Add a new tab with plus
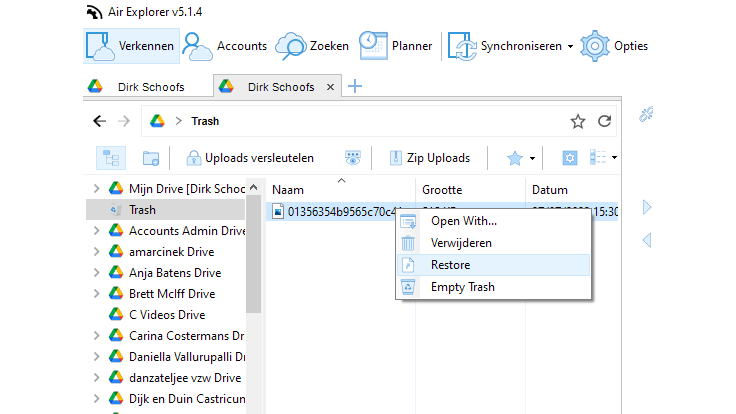This screenshot has height=414, width=736. click(x=354, y=86)
